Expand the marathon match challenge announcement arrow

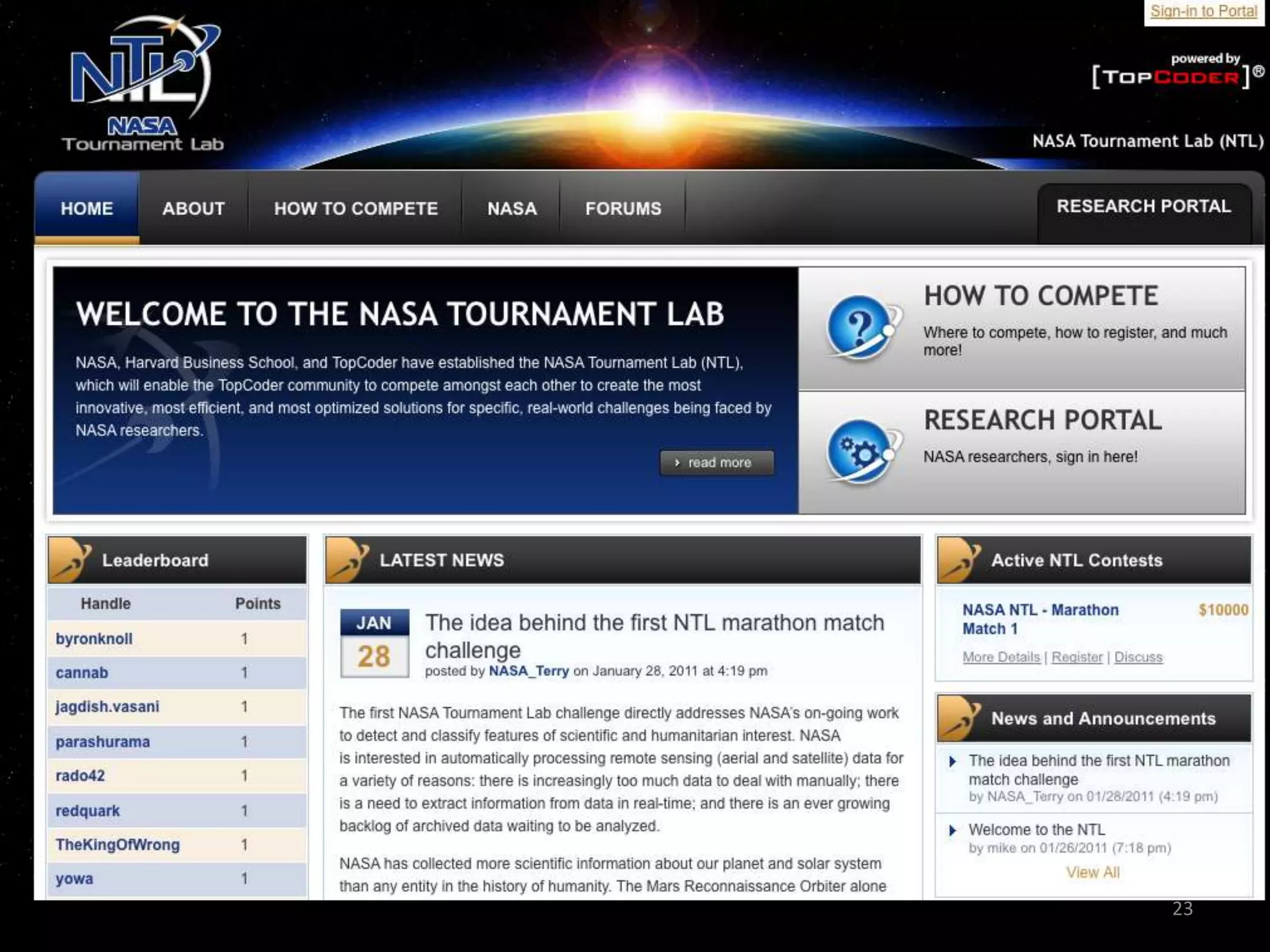pos(953,761)
